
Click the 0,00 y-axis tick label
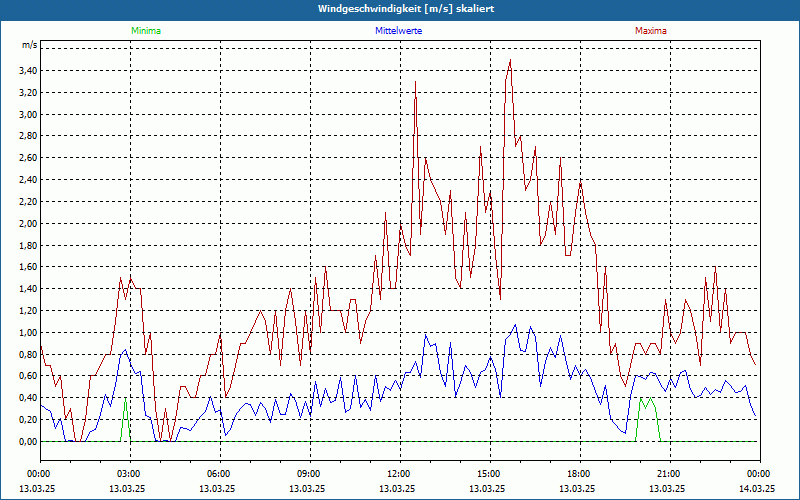tap(28, 442)
